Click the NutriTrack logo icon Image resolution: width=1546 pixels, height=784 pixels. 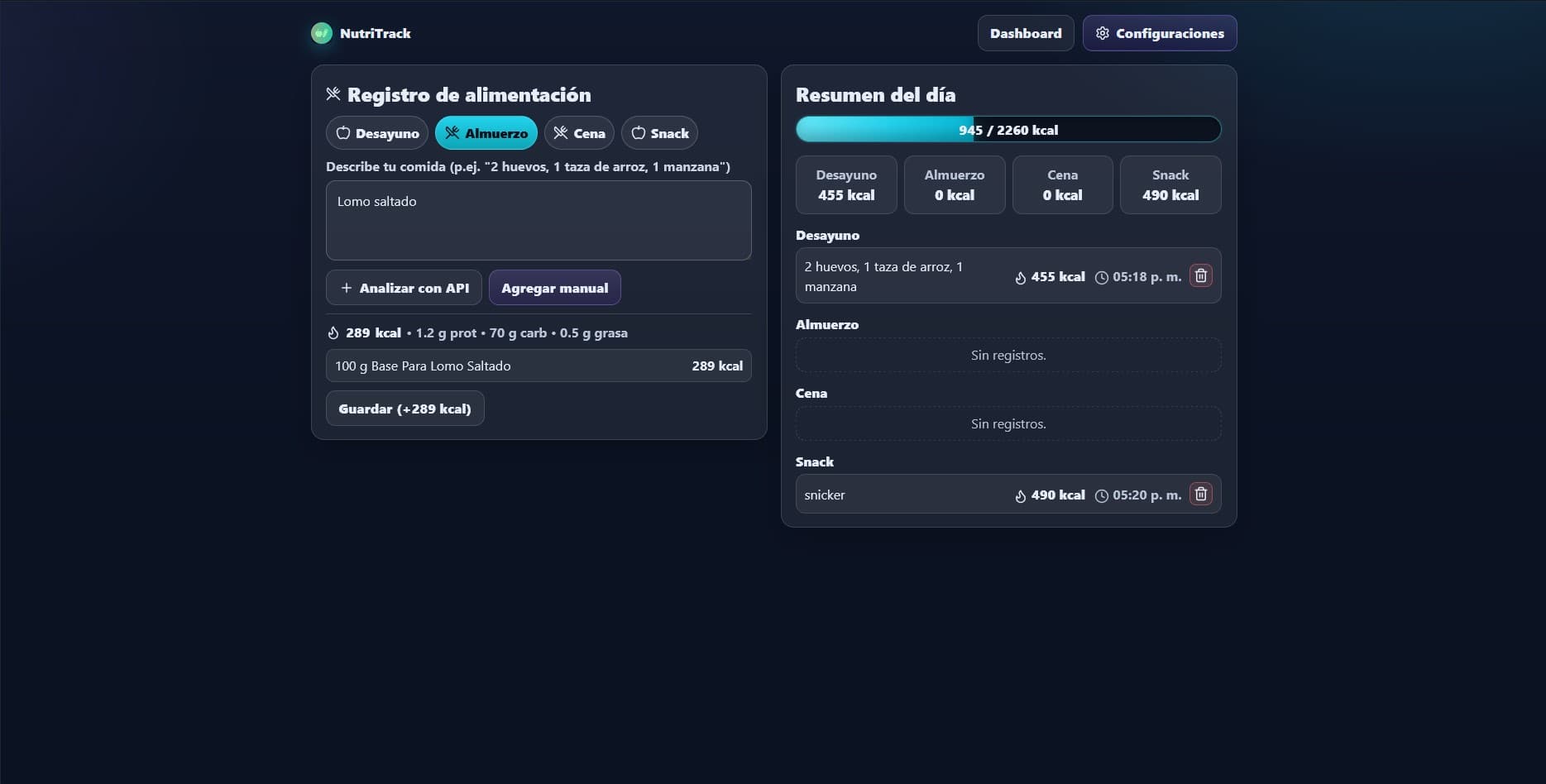click(320, 33)
